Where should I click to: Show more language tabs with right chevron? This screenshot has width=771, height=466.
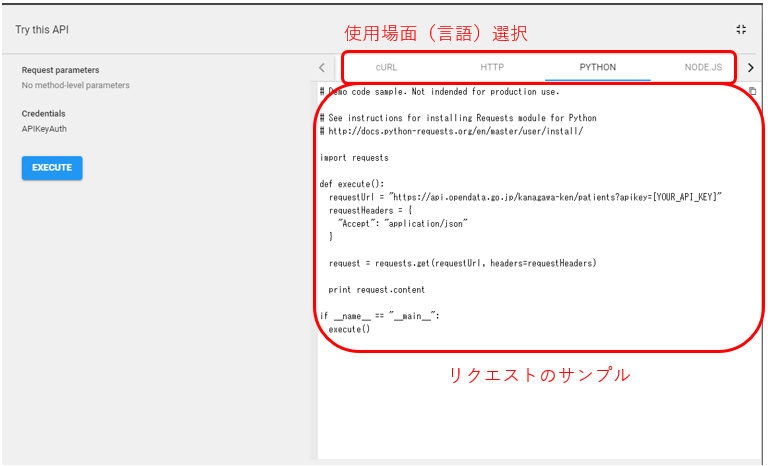point(750,67)
